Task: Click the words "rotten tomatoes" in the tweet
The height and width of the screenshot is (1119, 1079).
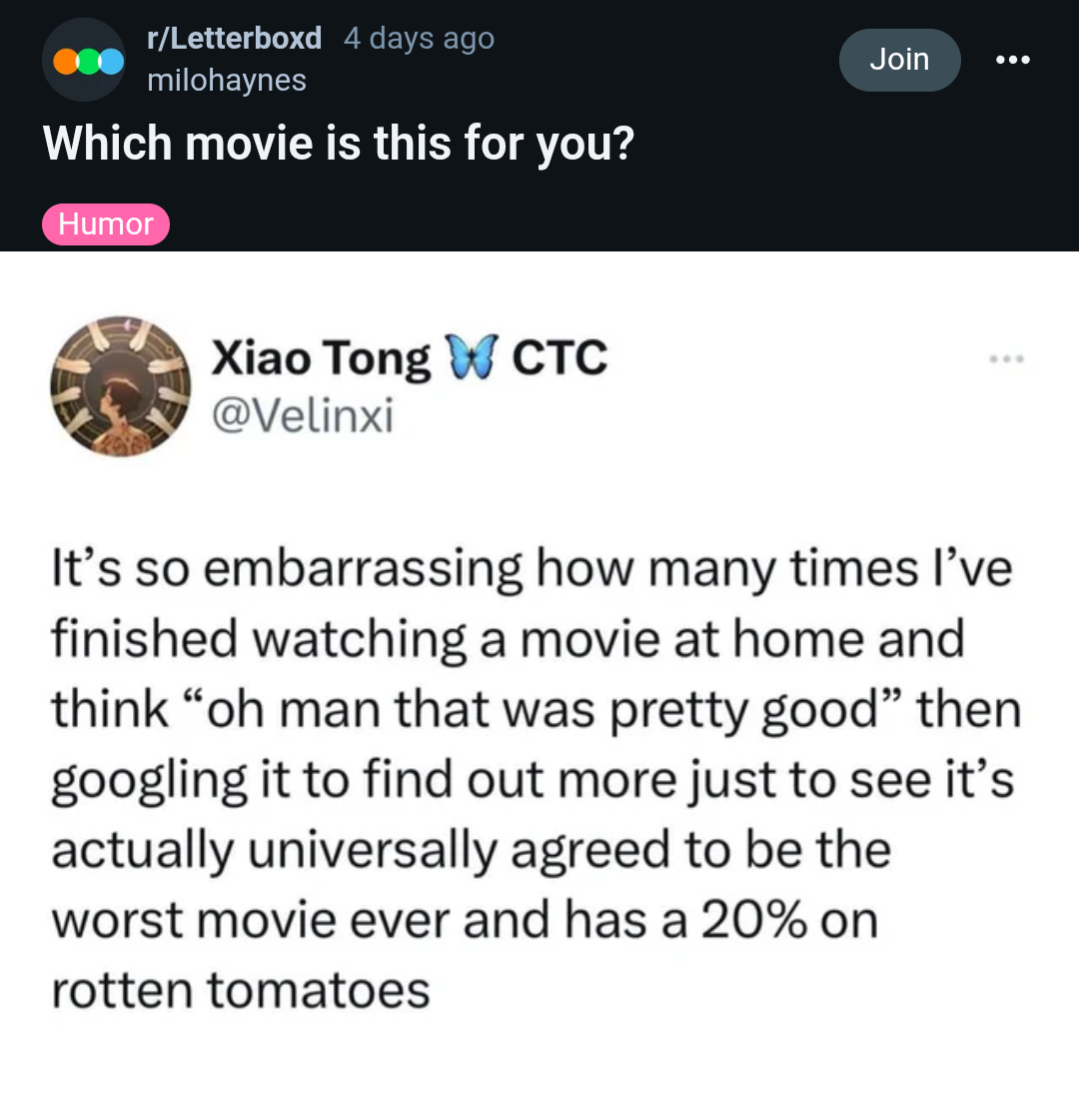Action: 240,990
